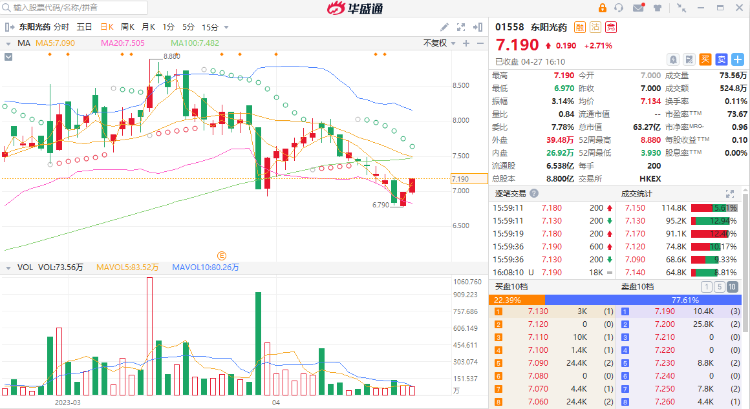Click the MAVOL10:80.26万 label
The image size is (750, 409).
pos(205,267)
